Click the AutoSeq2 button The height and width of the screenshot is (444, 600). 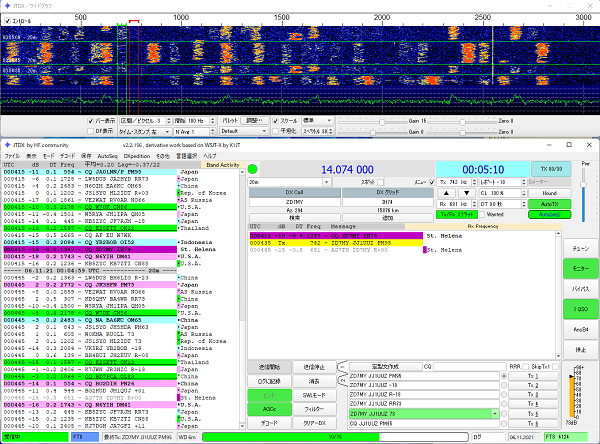[x=548, y=214]
